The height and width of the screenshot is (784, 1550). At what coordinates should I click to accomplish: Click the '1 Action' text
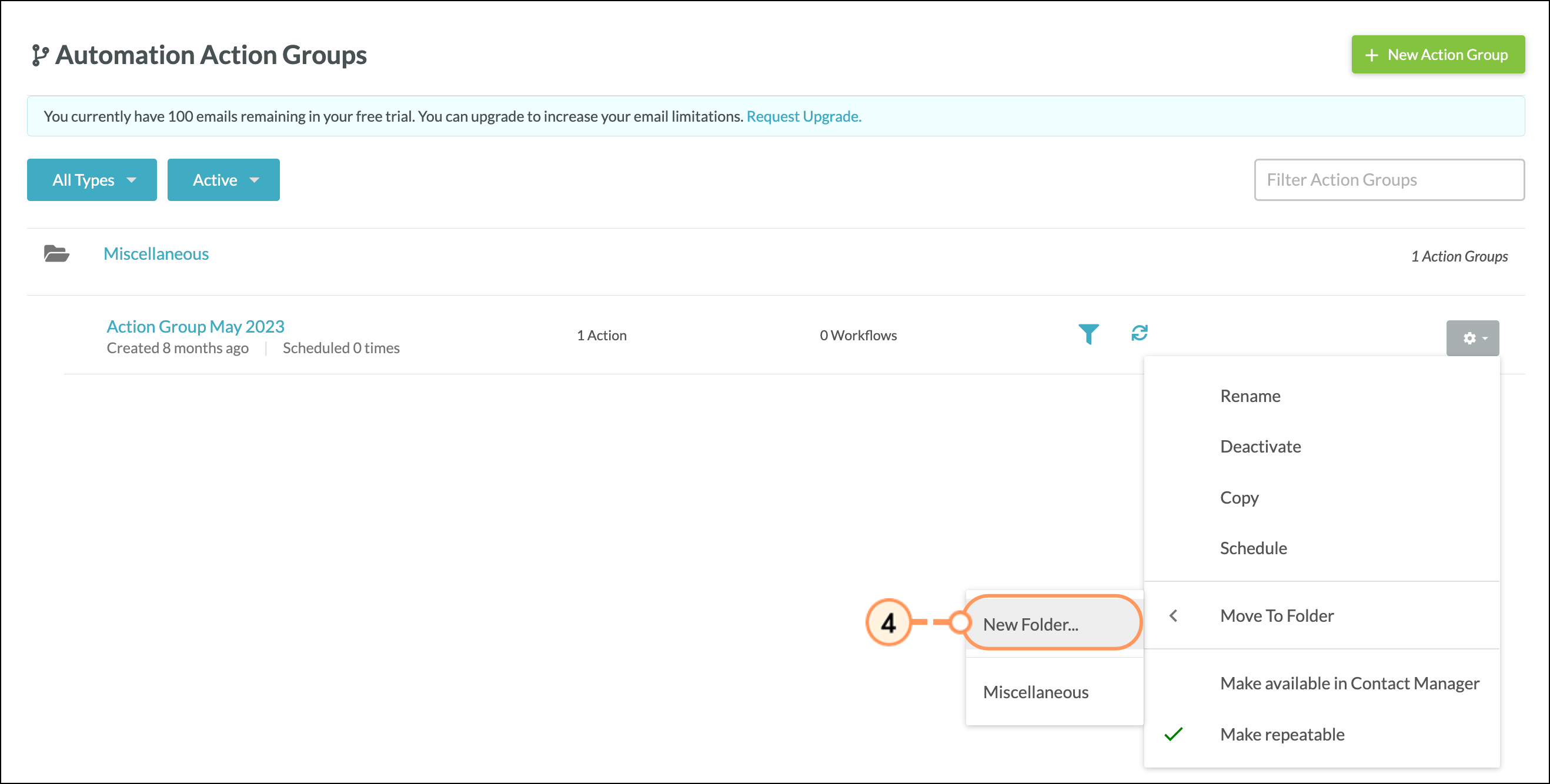coord(602,336)
